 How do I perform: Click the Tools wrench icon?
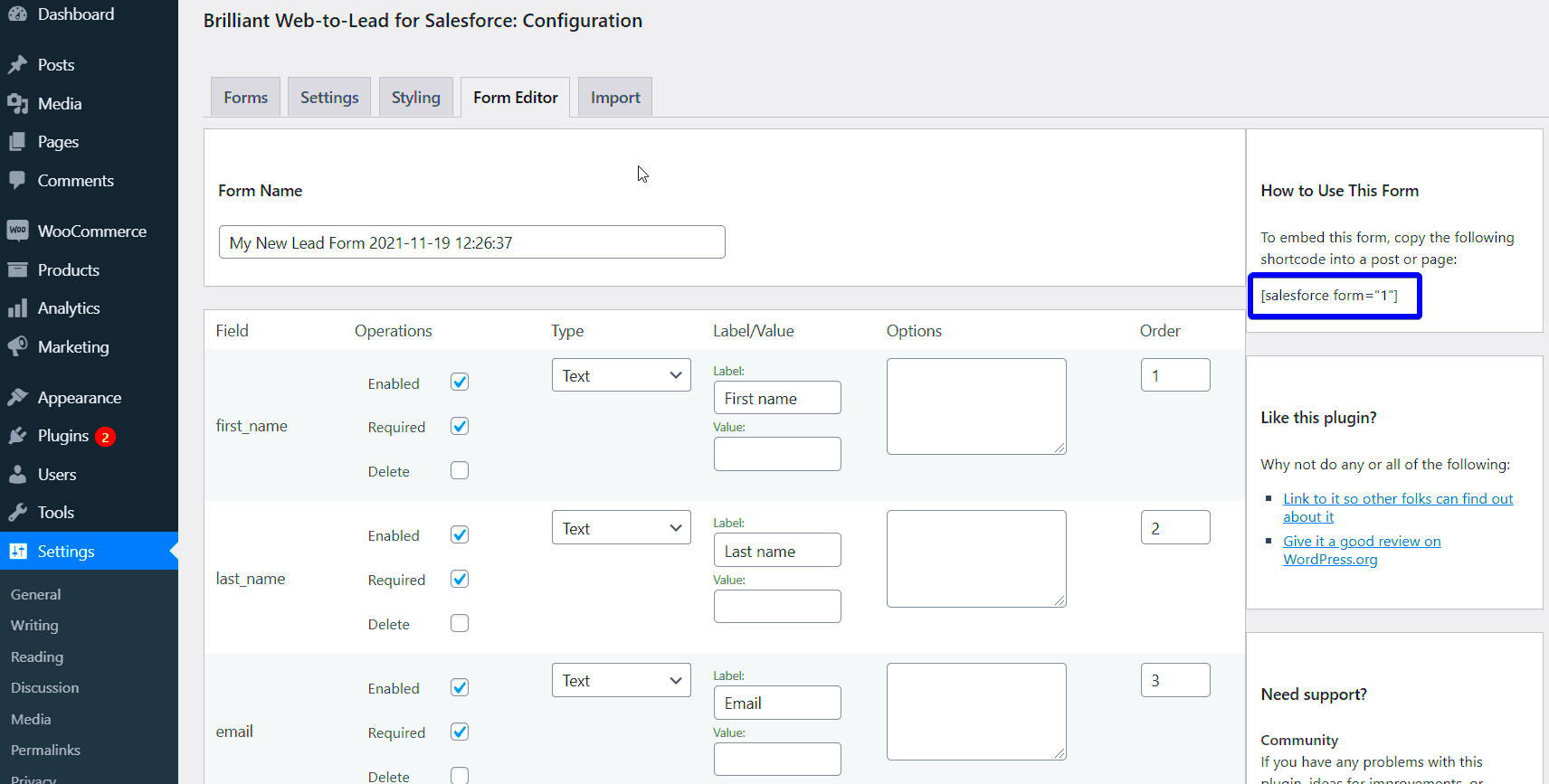[17, 513]
